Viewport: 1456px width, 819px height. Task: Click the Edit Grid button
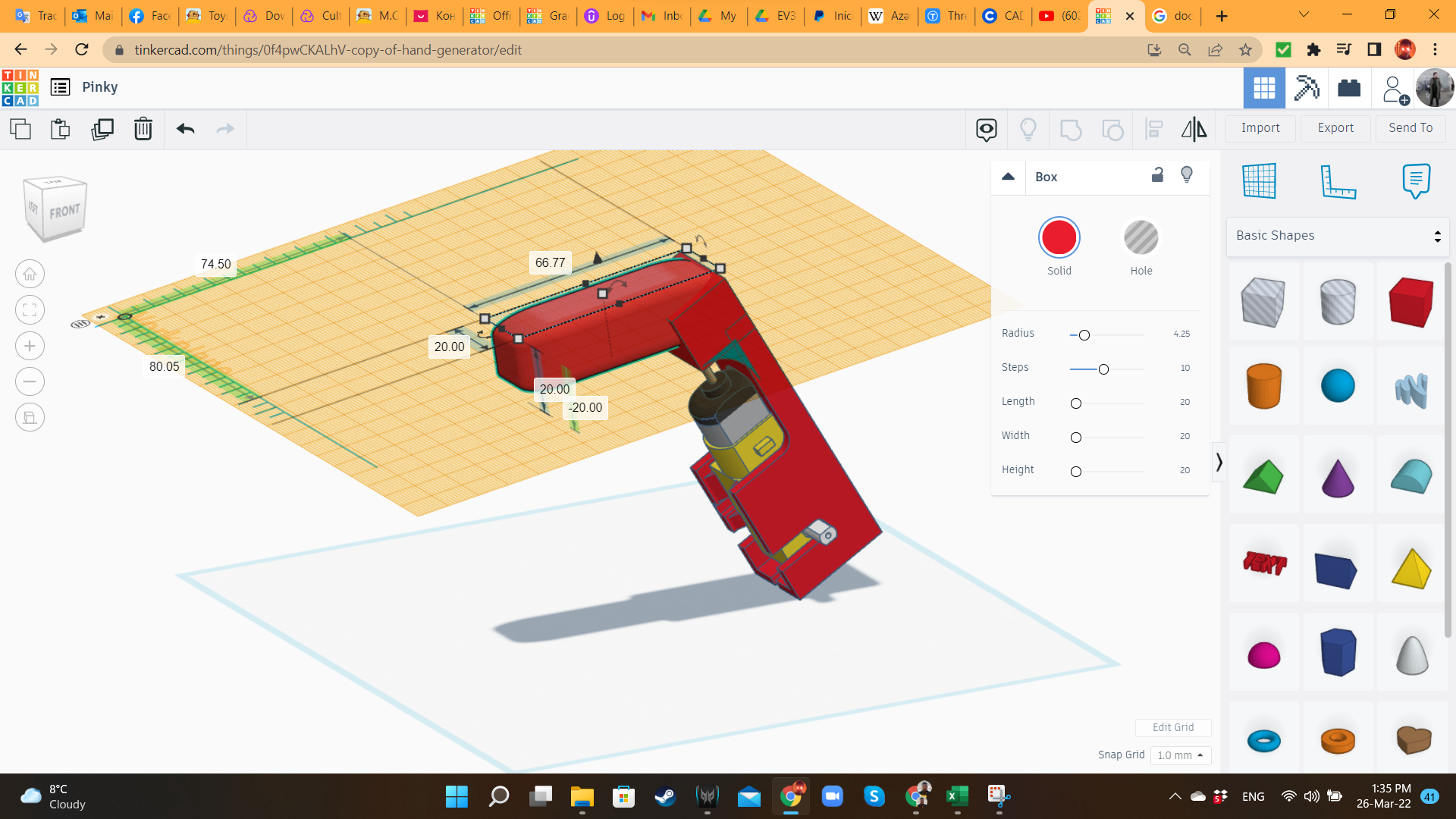click(1172, 727)
